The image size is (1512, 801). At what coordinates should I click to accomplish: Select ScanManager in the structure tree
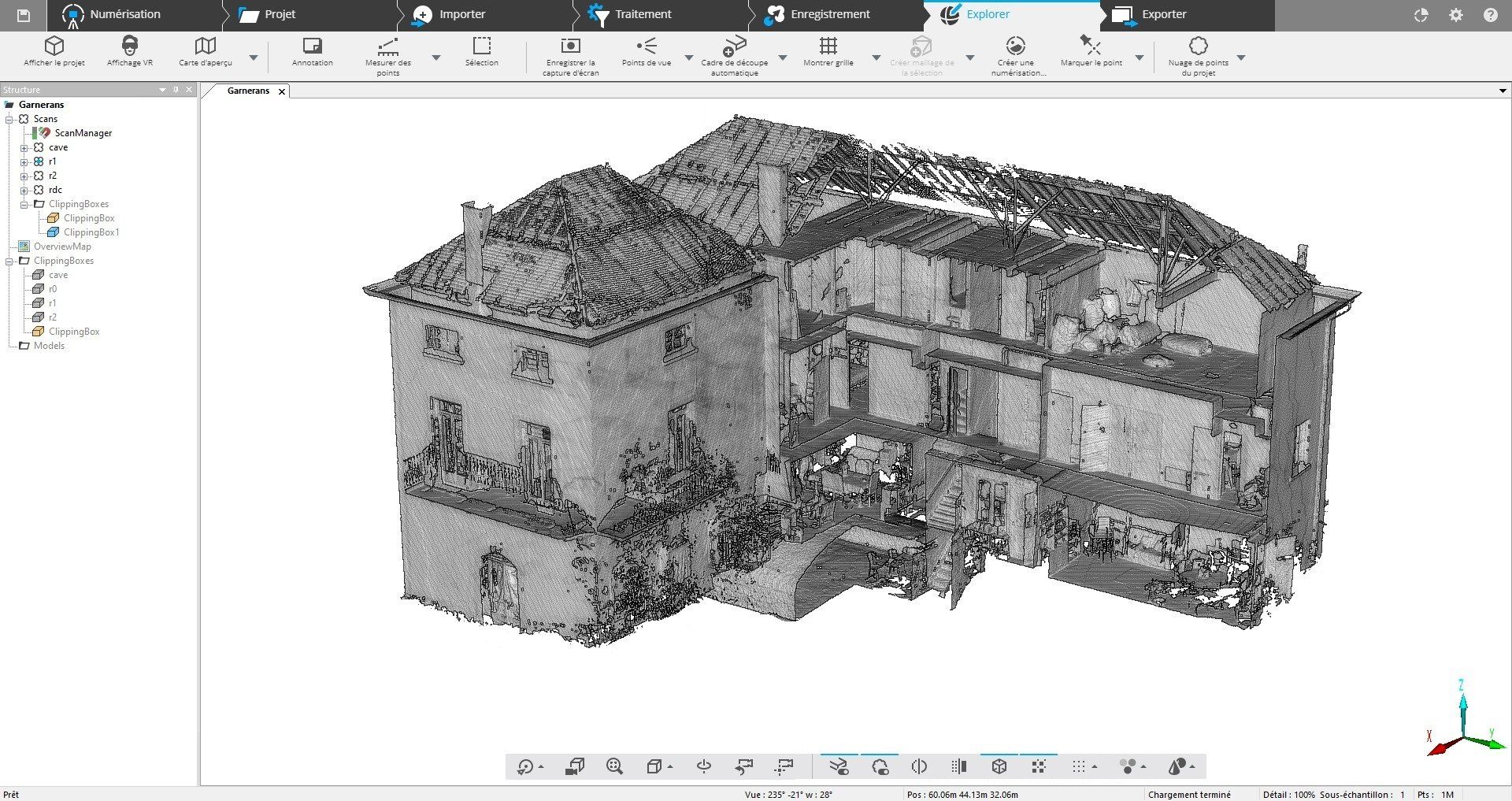83,133
